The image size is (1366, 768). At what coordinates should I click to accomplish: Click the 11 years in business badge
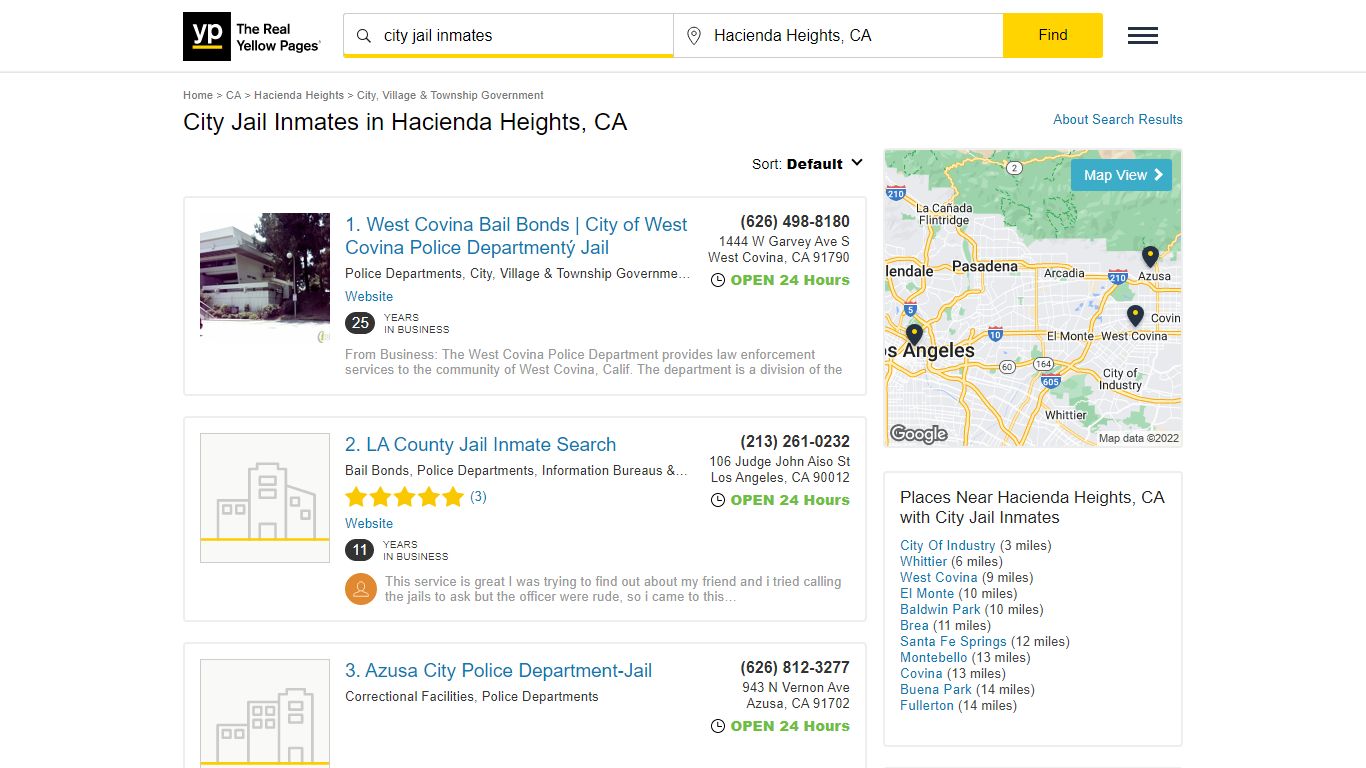[x=360, y=550]
